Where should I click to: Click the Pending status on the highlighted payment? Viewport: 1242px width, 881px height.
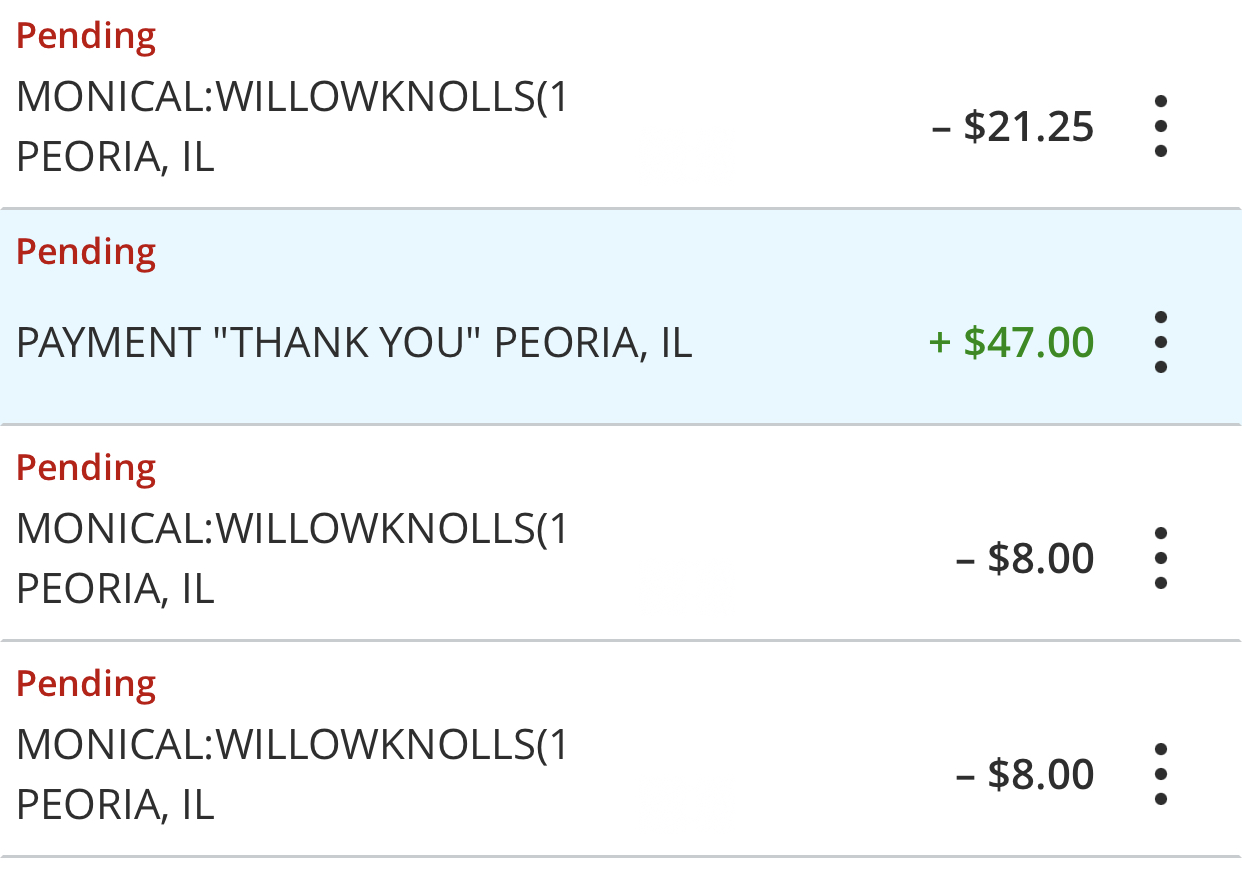[86, 252]
